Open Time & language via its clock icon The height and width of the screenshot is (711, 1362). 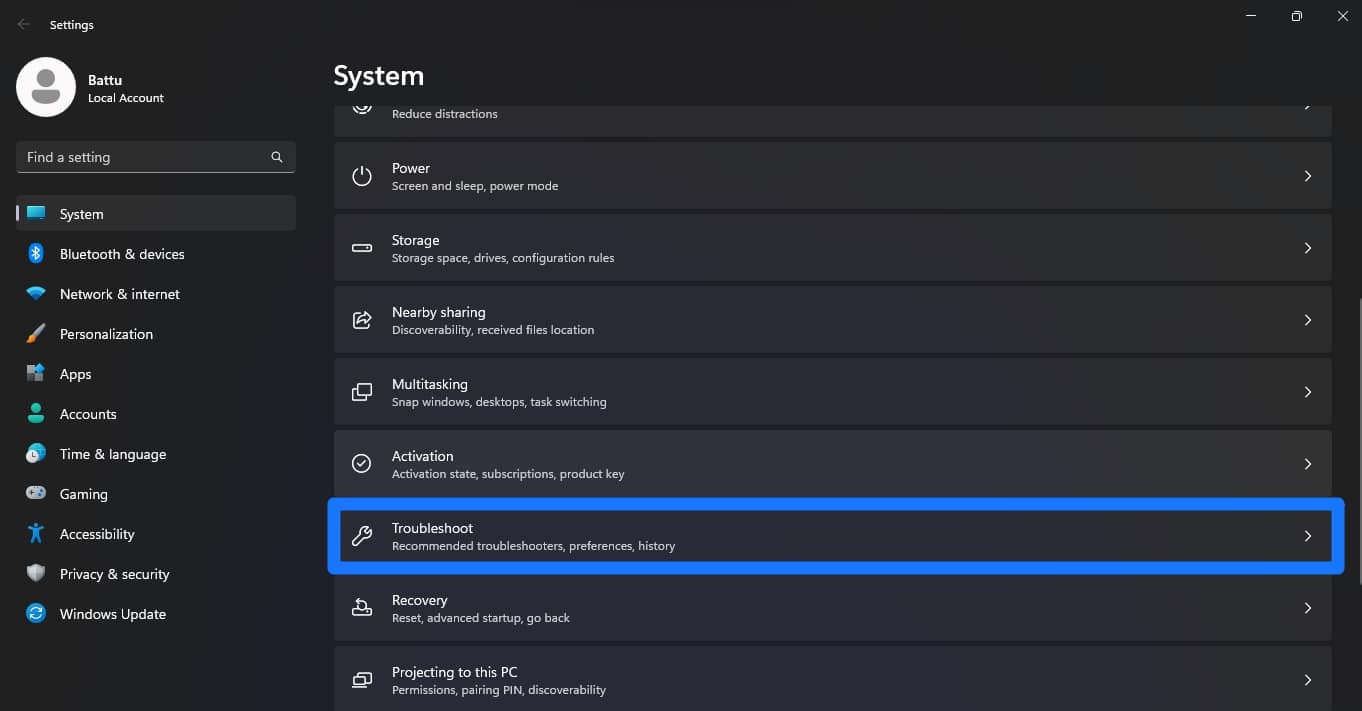36,454
